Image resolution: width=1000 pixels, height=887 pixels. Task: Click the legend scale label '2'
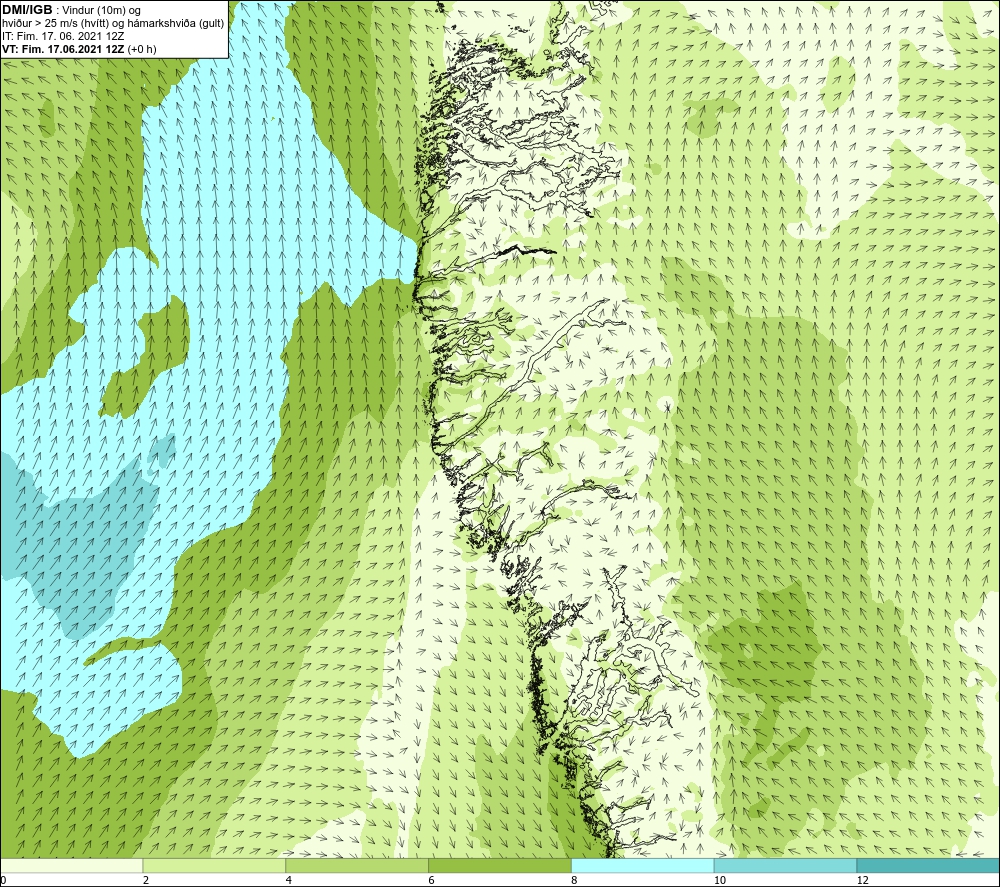coord(146,880)
